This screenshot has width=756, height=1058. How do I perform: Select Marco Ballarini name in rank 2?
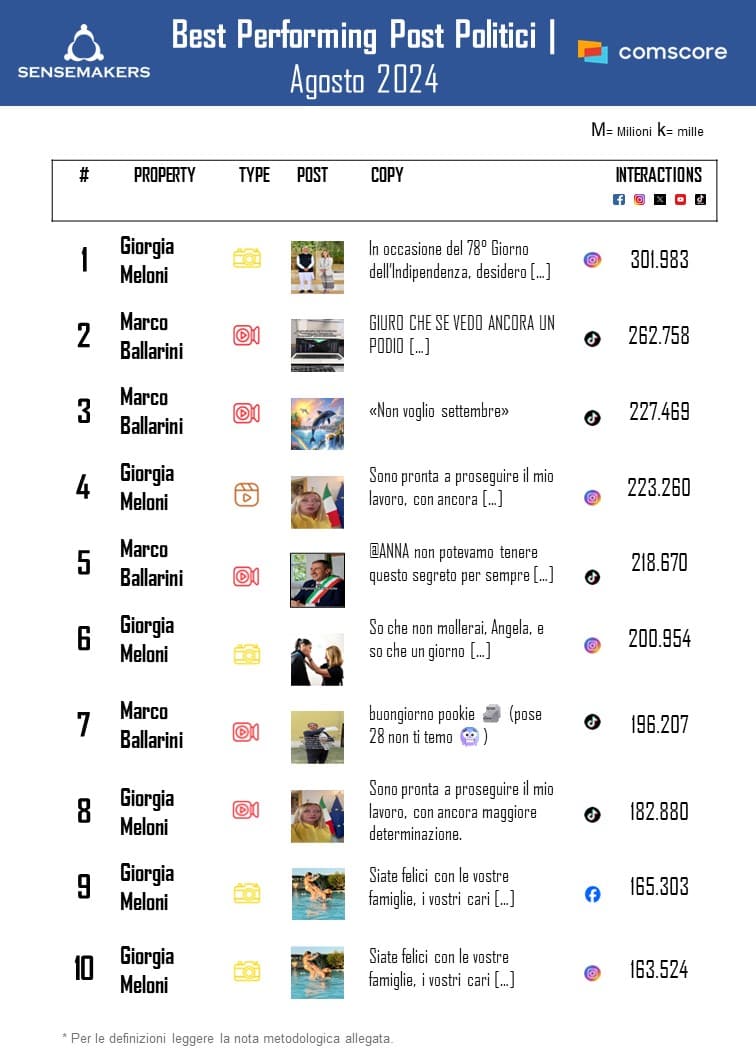tap(151, 336)
